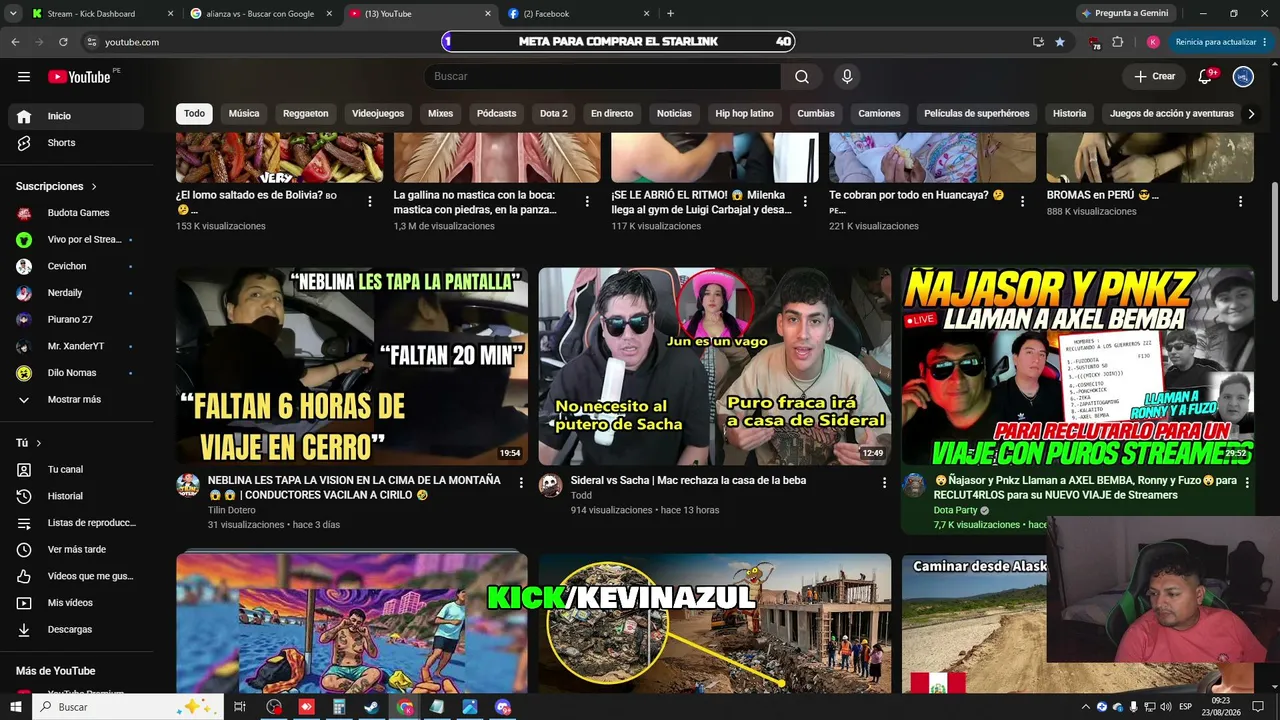
Task: Start voice search with the microphone
Action: [x=847, y=77]
